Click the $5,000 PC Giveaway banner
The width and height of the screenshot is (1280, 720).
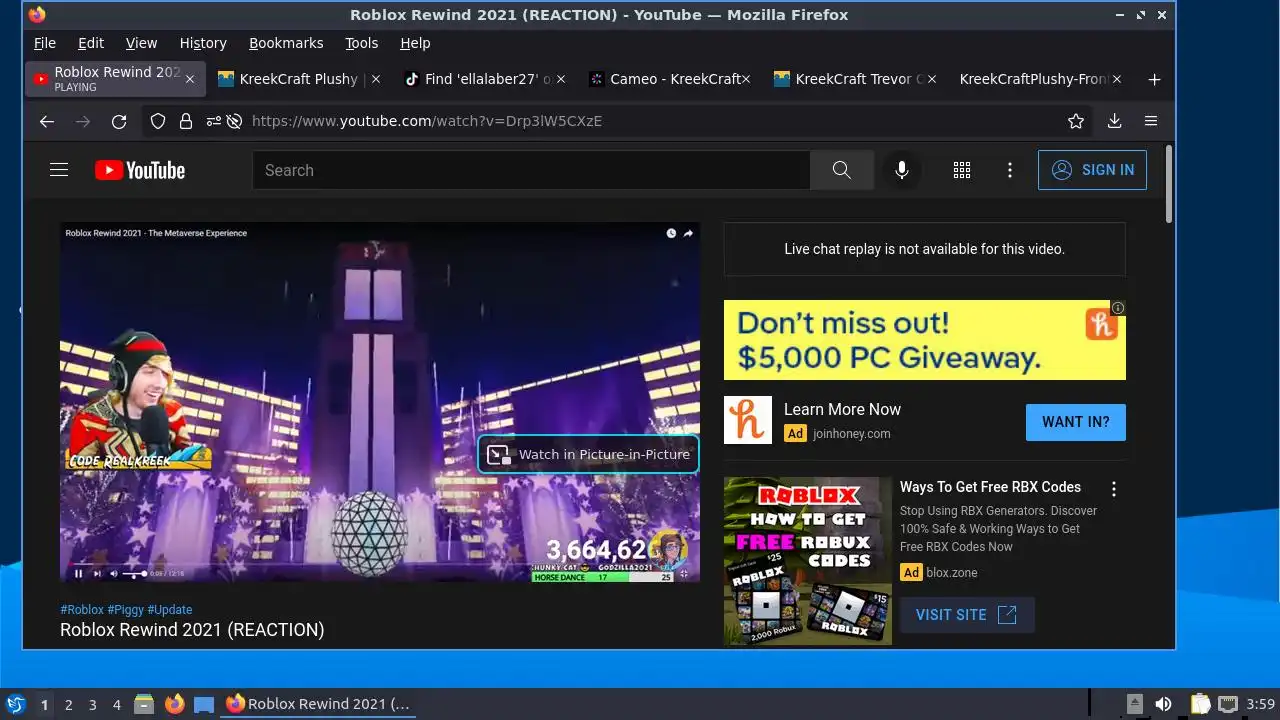pos(924,340)
